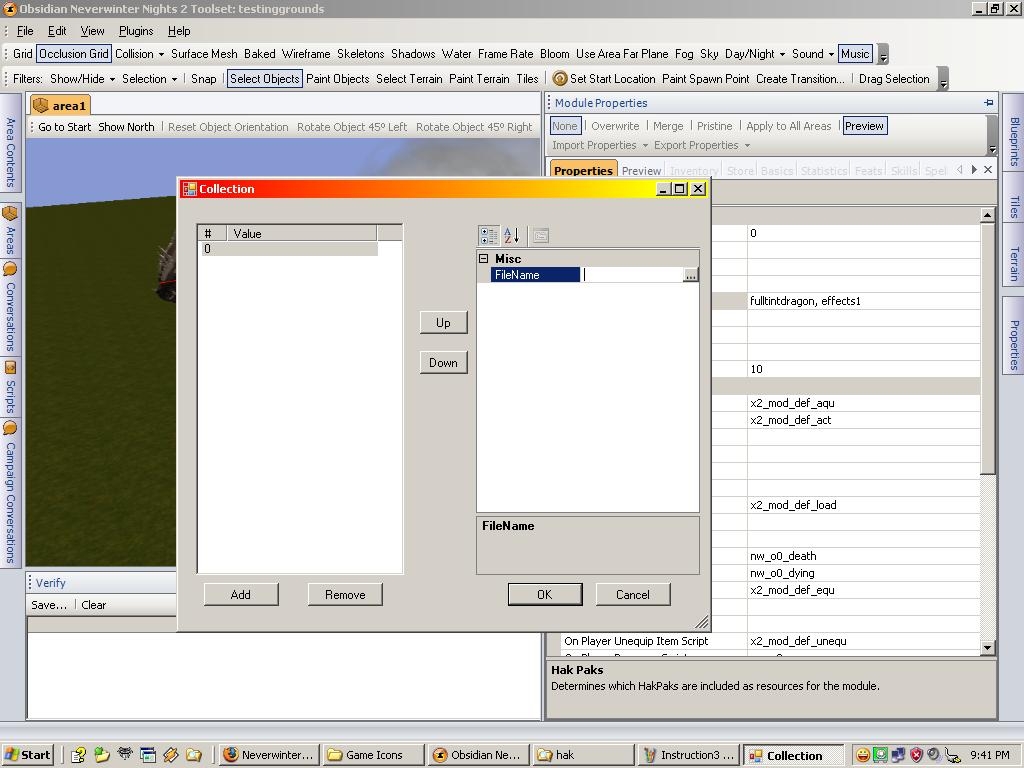Open the Areas side panel icon
This screenshot has height=768, width=1024.
(x=10, y=215)
